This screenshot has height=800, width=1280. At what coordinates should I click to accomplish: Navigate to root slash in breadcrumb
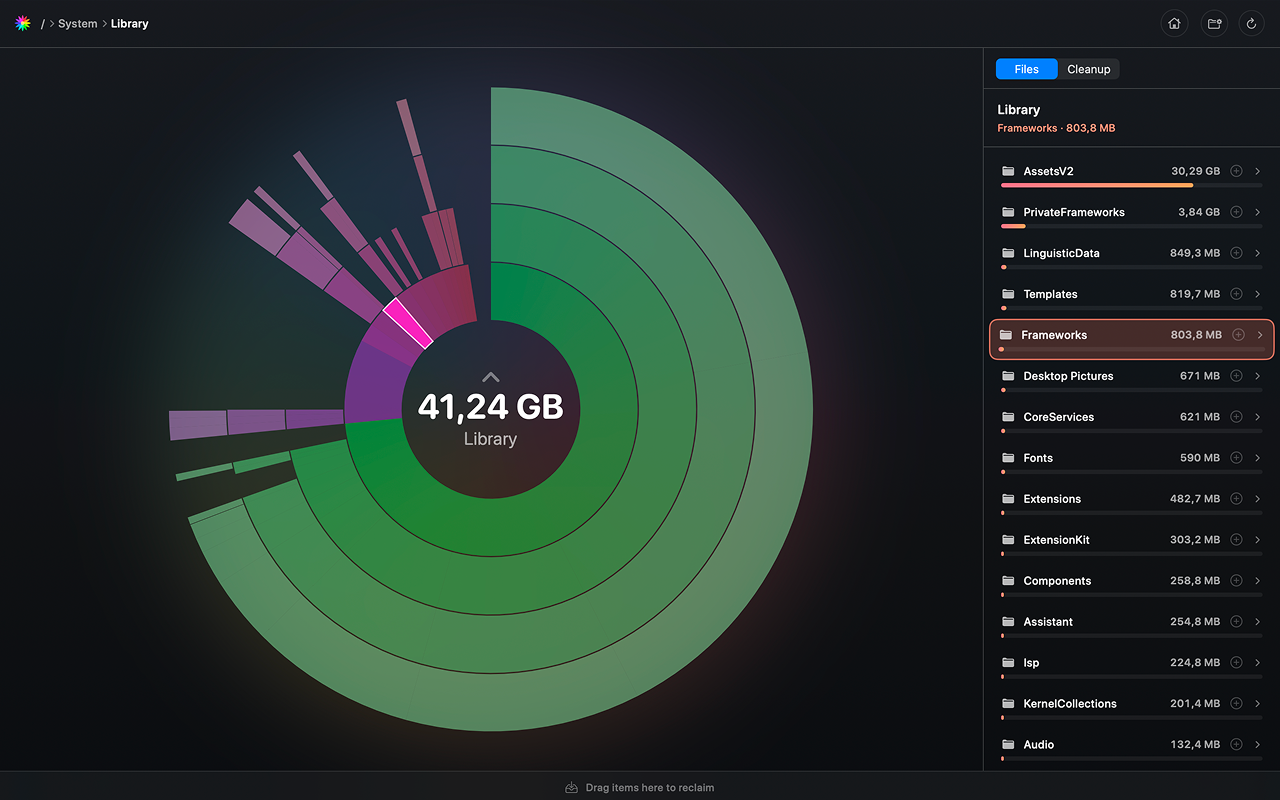(x=43, y=24)
